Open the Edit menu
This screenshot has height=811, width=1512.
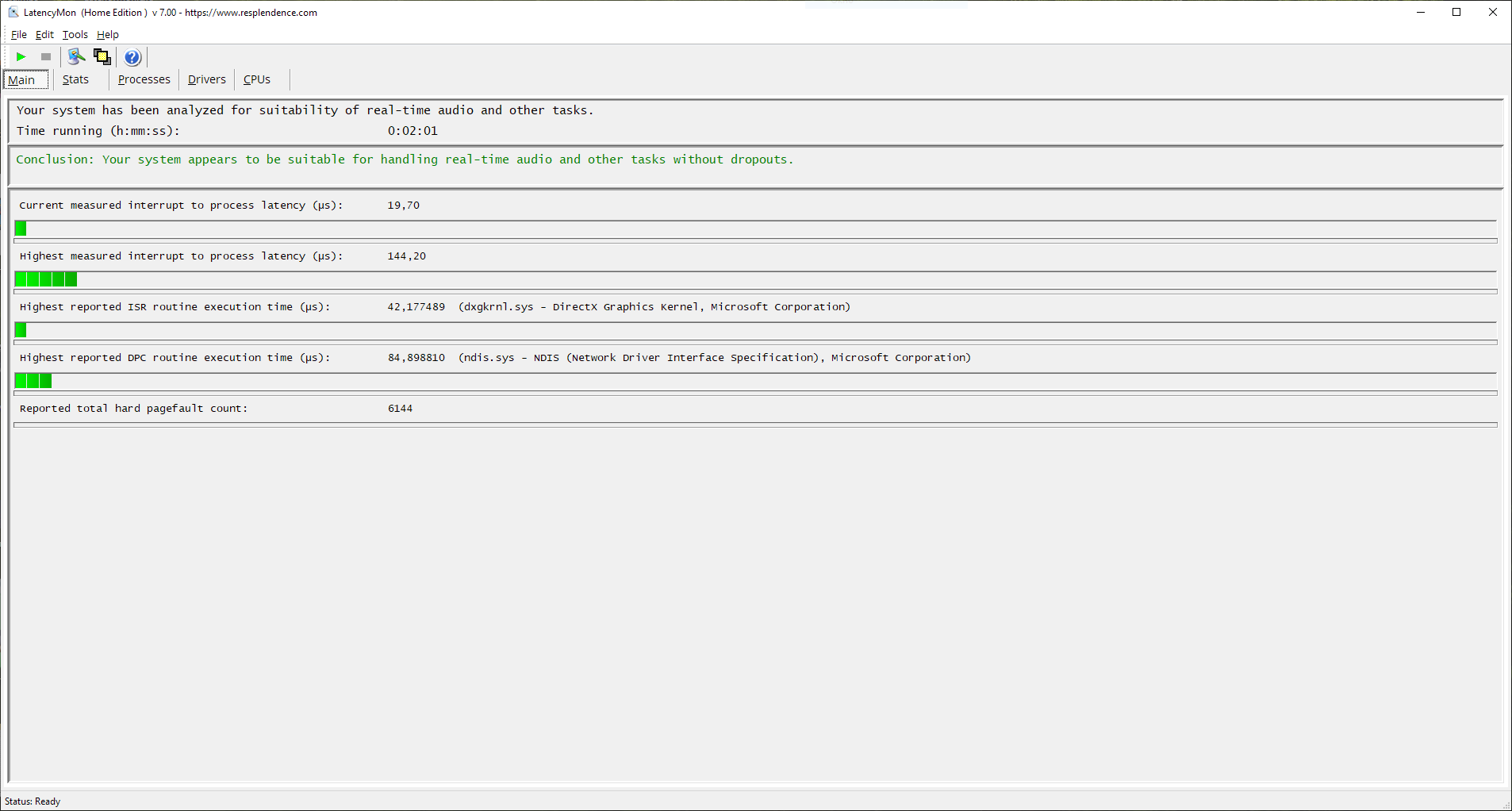click(x=44, y=35)
